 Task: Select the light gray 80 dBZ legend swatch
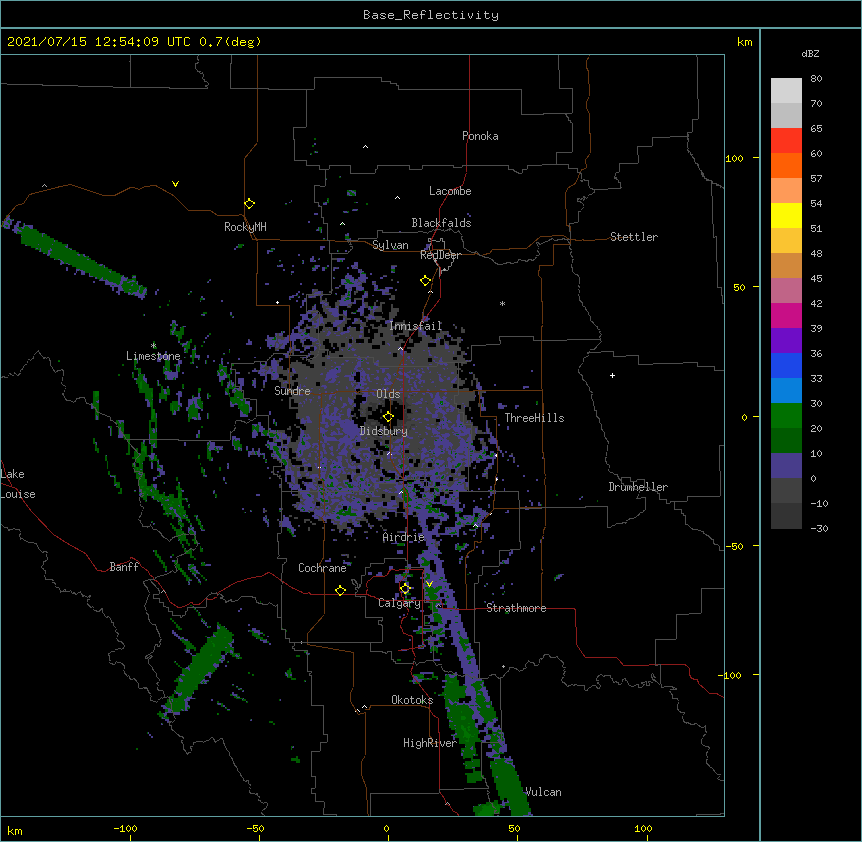tap(786, 90)
